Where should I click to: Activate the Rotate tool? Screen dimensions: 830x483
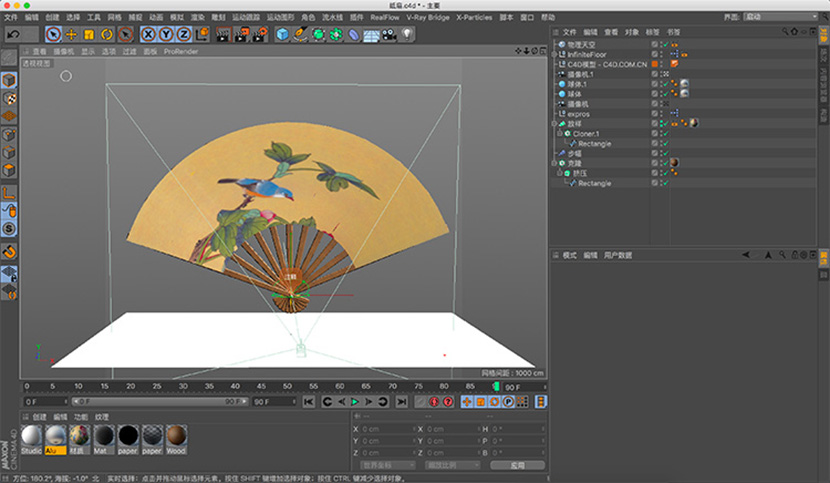tap(107, 34)
